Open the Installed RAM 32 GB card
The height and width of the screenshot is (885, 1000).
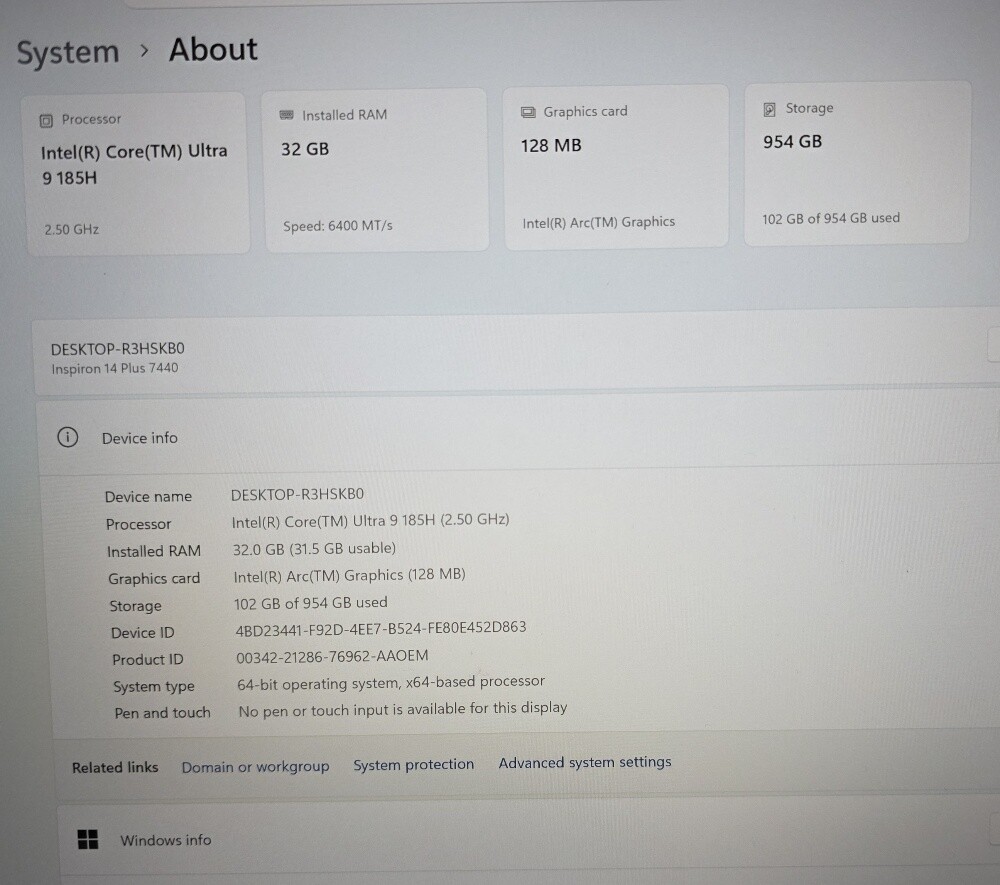tap(376, 170)
